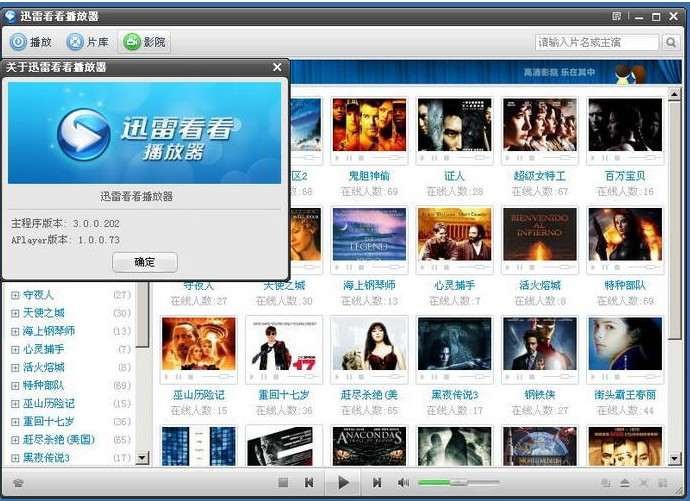Close the 关于迅雷看看播放器 dialog
690x501 pixels.
[x=277, y=67]
